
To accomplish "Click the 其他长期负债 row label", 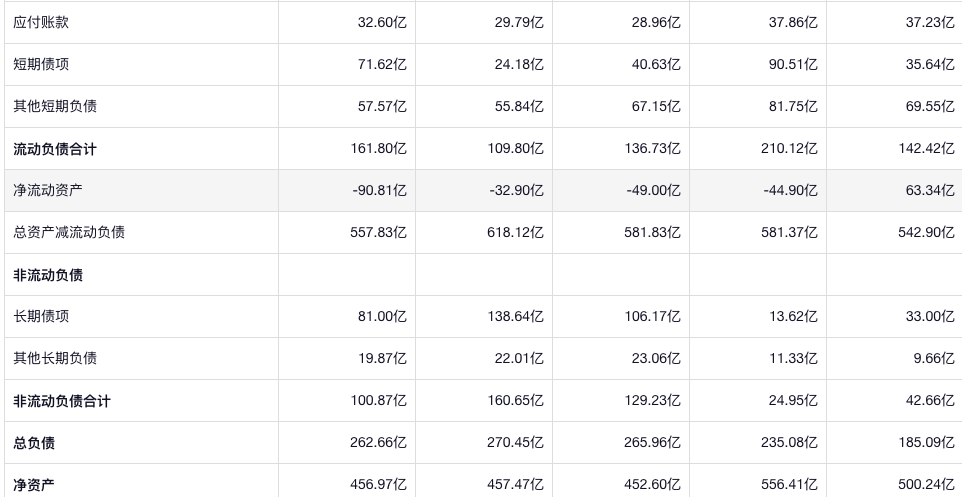I will [55, 358].
